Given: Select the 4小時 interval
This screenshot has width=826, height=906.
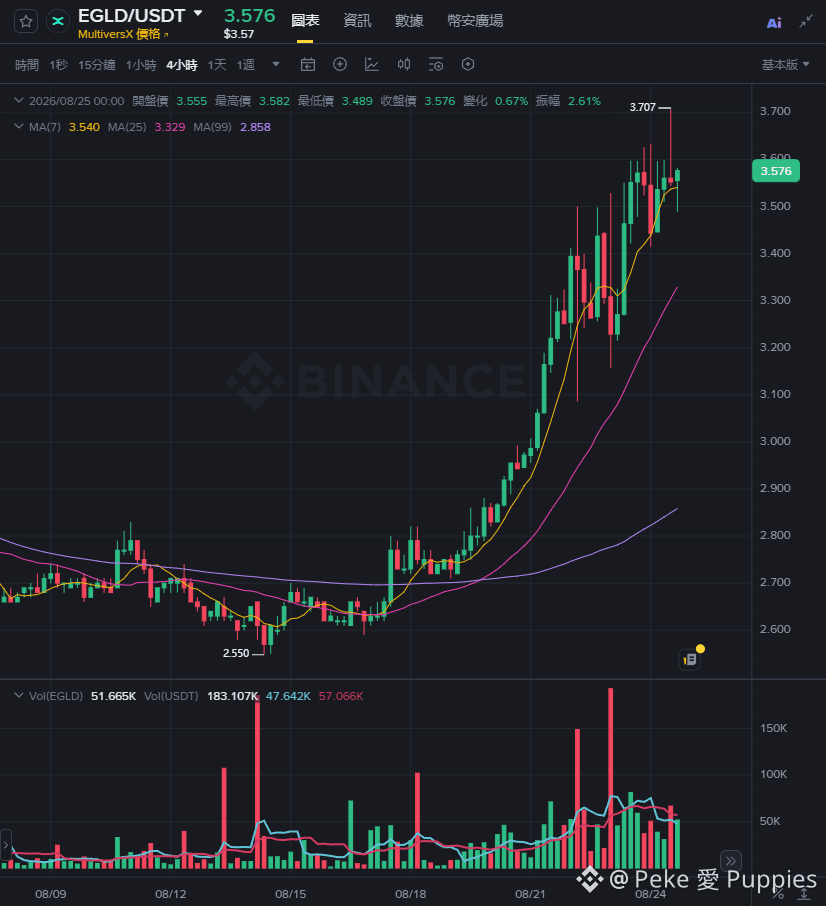Looking at the screenshot, I should [x=182, y=65].
